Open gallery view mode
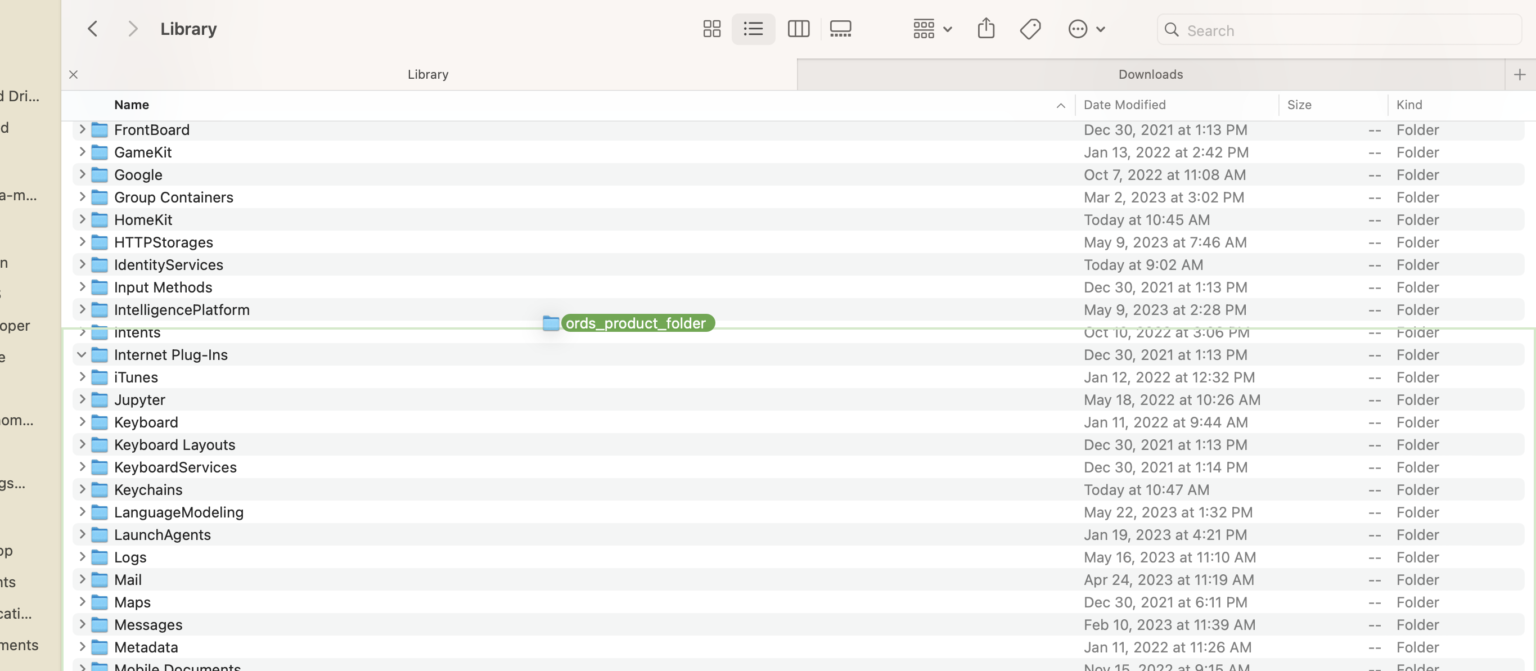 click(x=841, y=29)
